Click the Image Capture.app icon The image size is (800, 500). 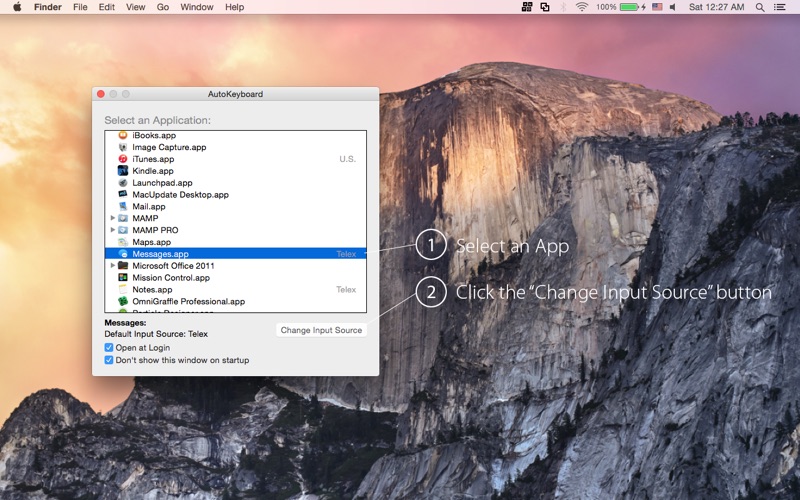123,147
